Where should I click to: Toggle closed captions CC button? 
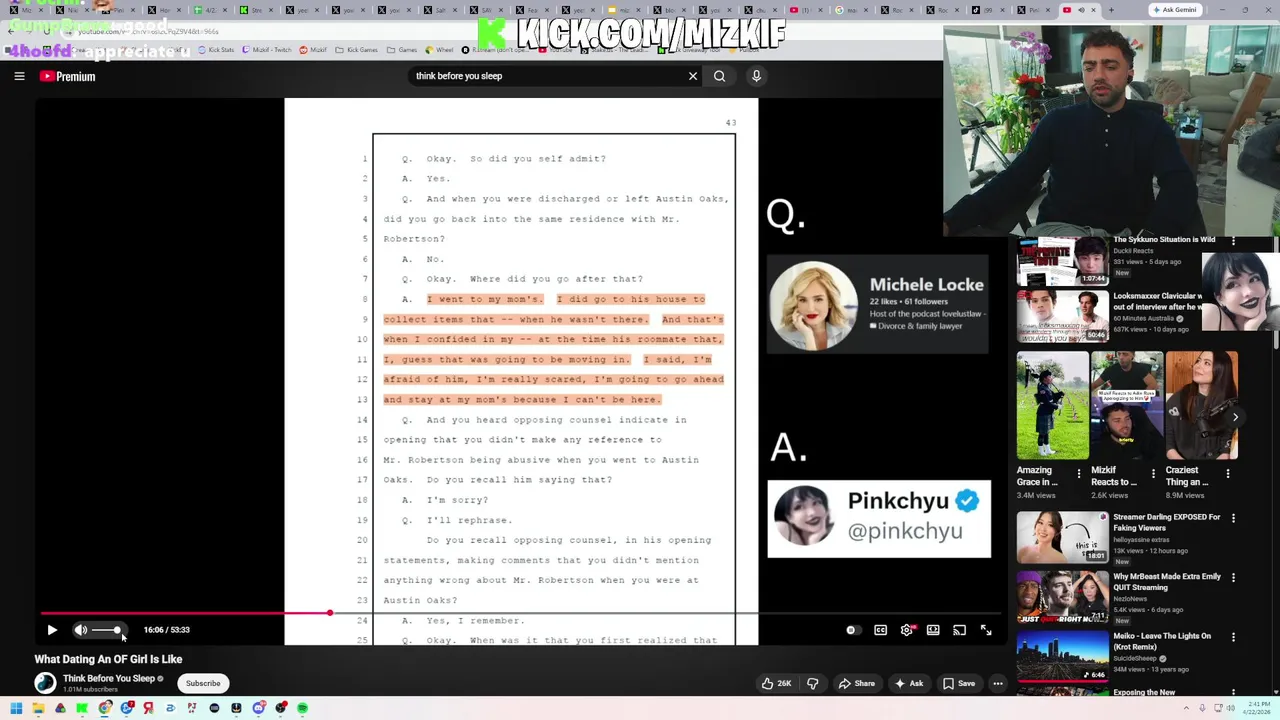(x=880, y=630)
